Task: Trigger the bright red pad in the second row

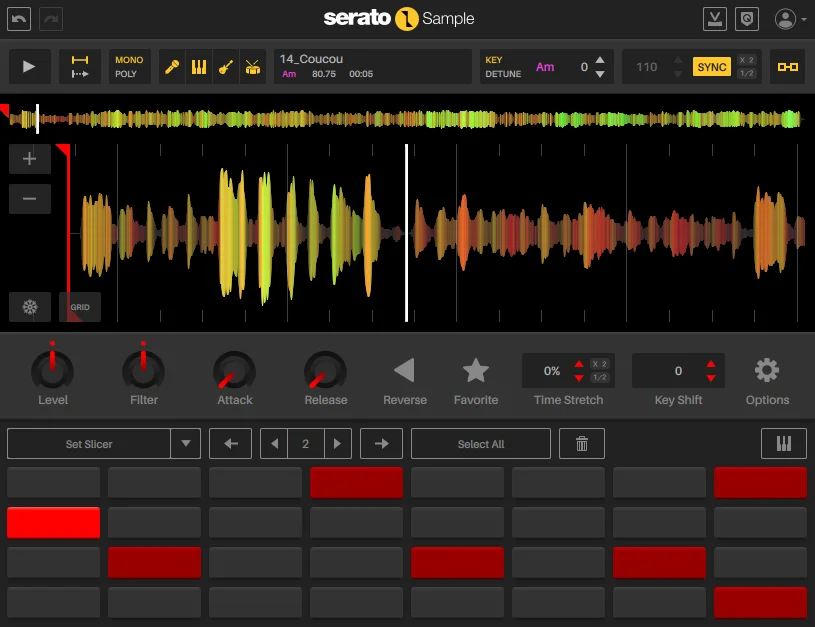Action: 54,522
